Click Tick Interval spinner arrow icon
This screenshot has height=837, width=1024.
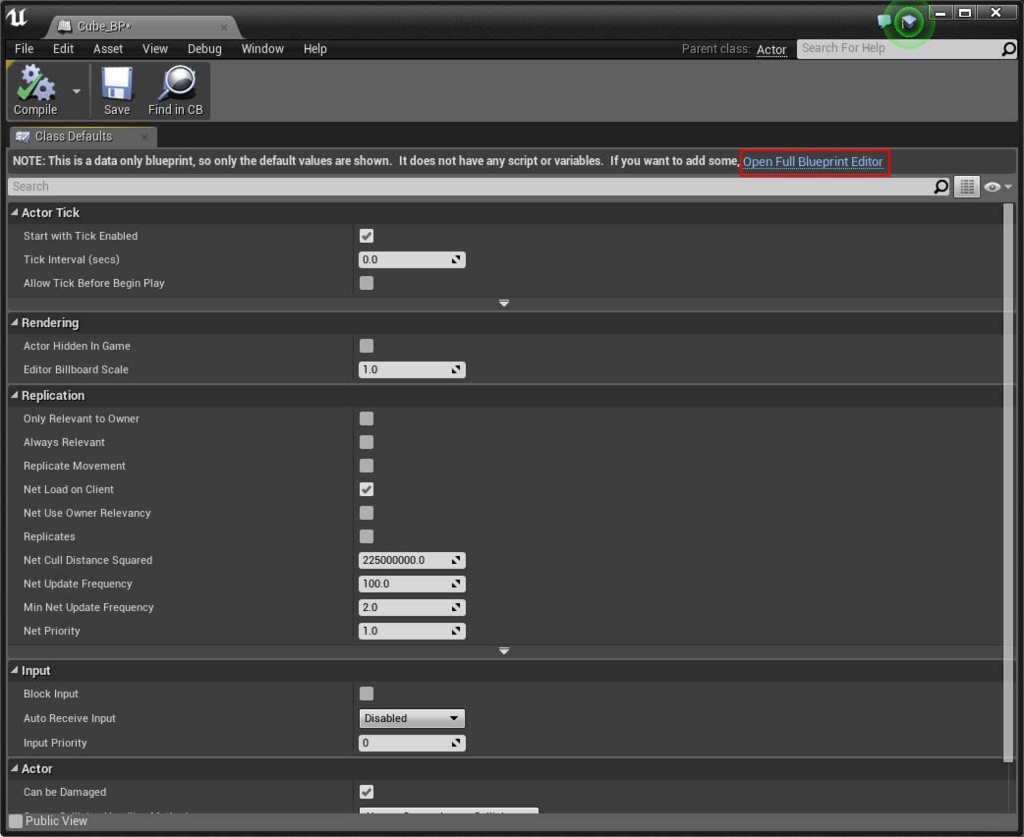[456, 260]
